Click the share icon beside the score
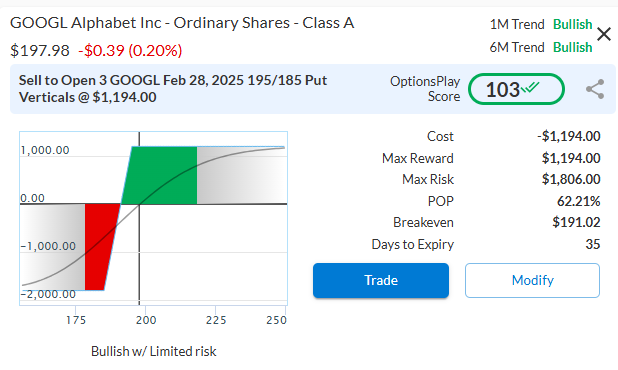The image size is (618, 370). tap(595, 89)
